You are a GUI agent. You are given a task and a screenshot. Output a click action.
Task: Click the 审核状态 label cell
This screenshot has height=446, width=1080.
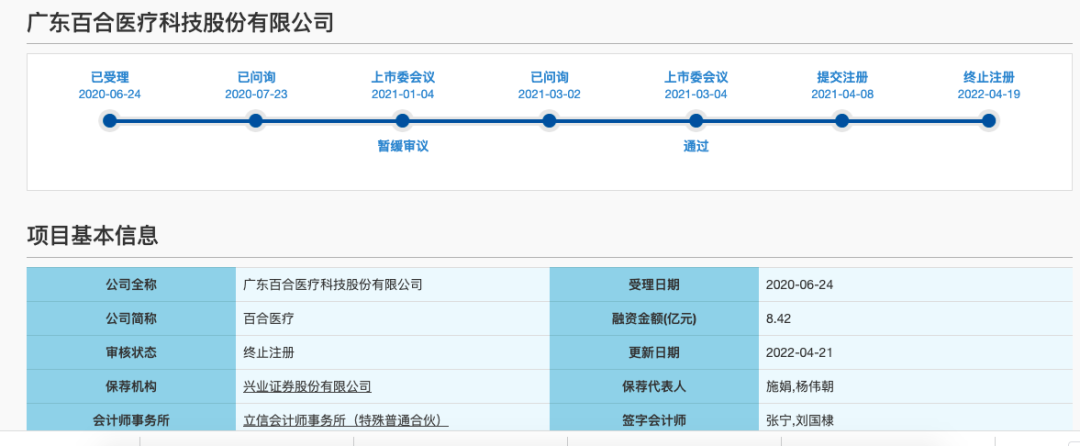pyautogui.click(x=131, y=352)
